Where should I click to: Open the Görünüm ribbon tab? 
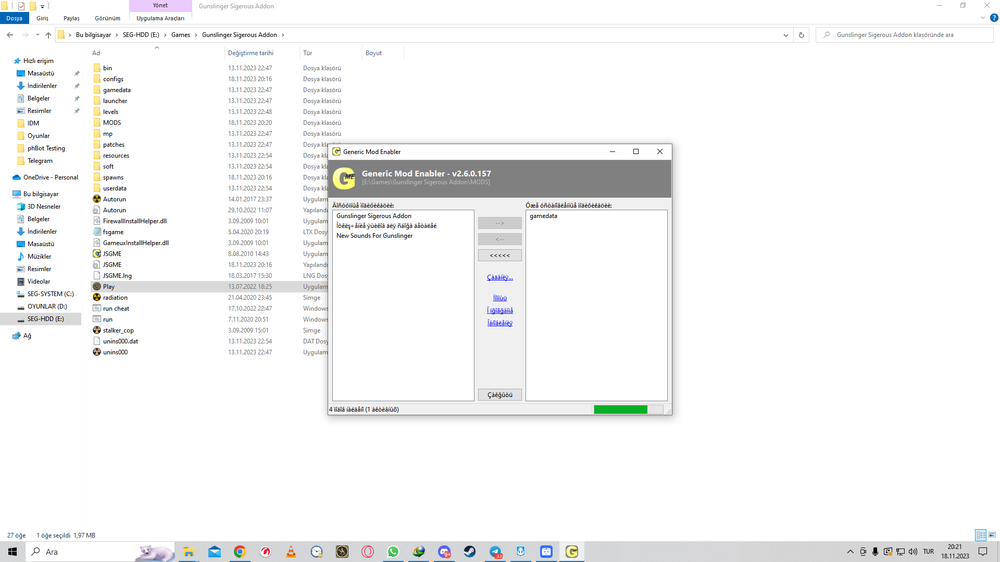107,18
